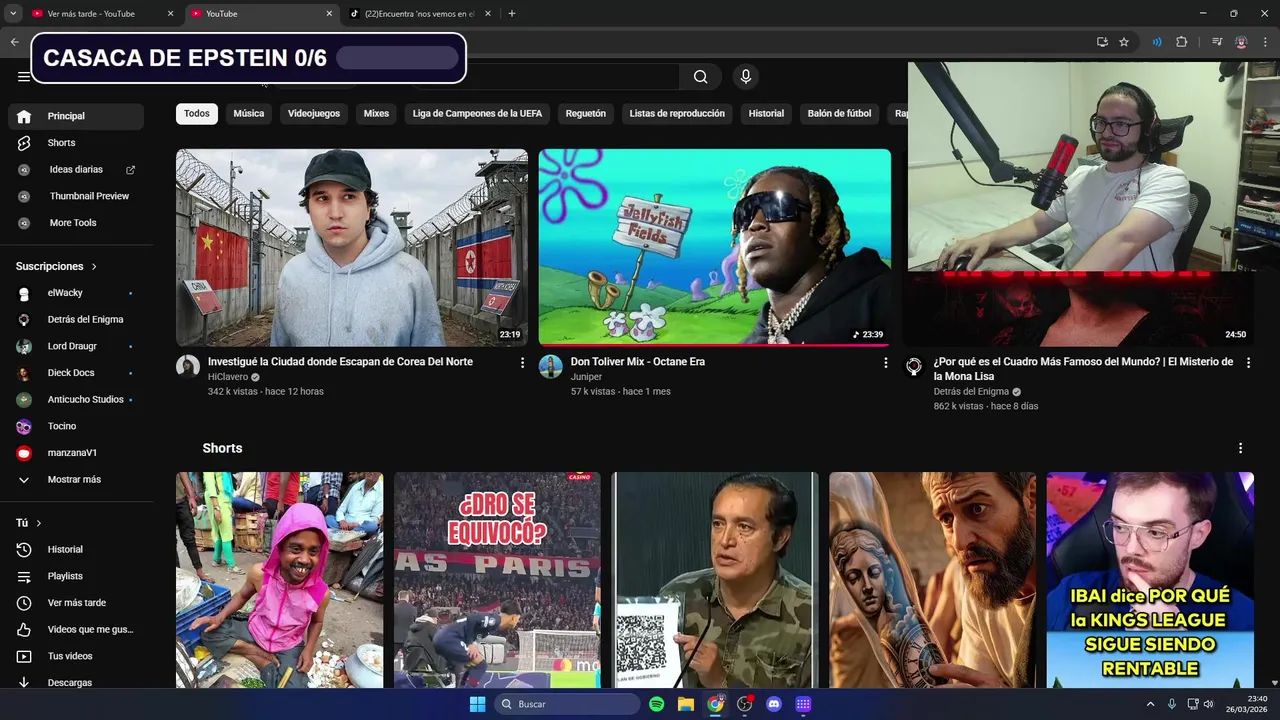Start voice search with microphone icon
This screenshot has height=720, width=1280.
(x=745, y=77)
